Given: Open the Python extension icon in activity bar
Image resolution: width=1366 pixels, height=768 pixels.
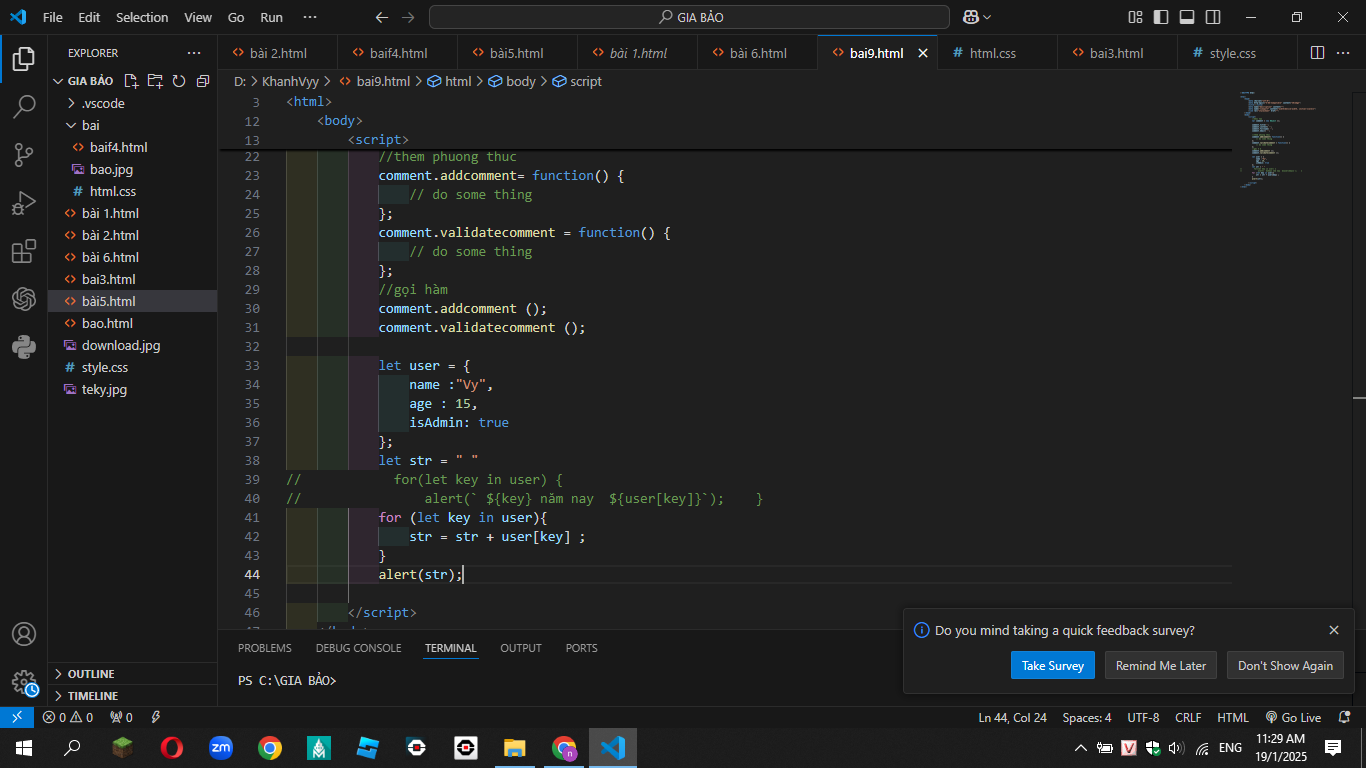Looking at the screenshot, I should [x=24, y=347].
